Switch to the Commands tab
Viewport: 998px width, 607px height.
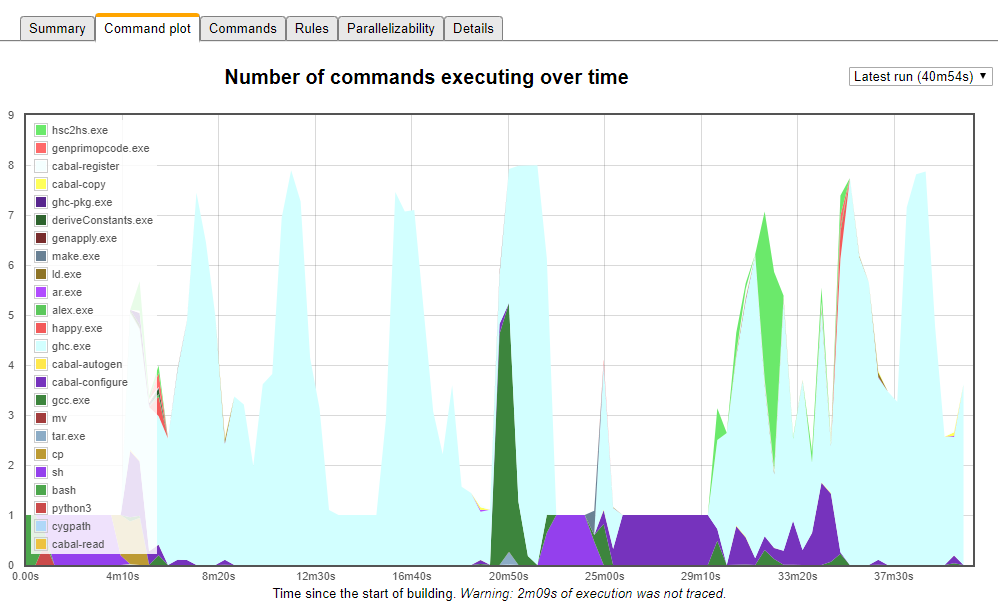pyautogui.click(x=242, y=29)
